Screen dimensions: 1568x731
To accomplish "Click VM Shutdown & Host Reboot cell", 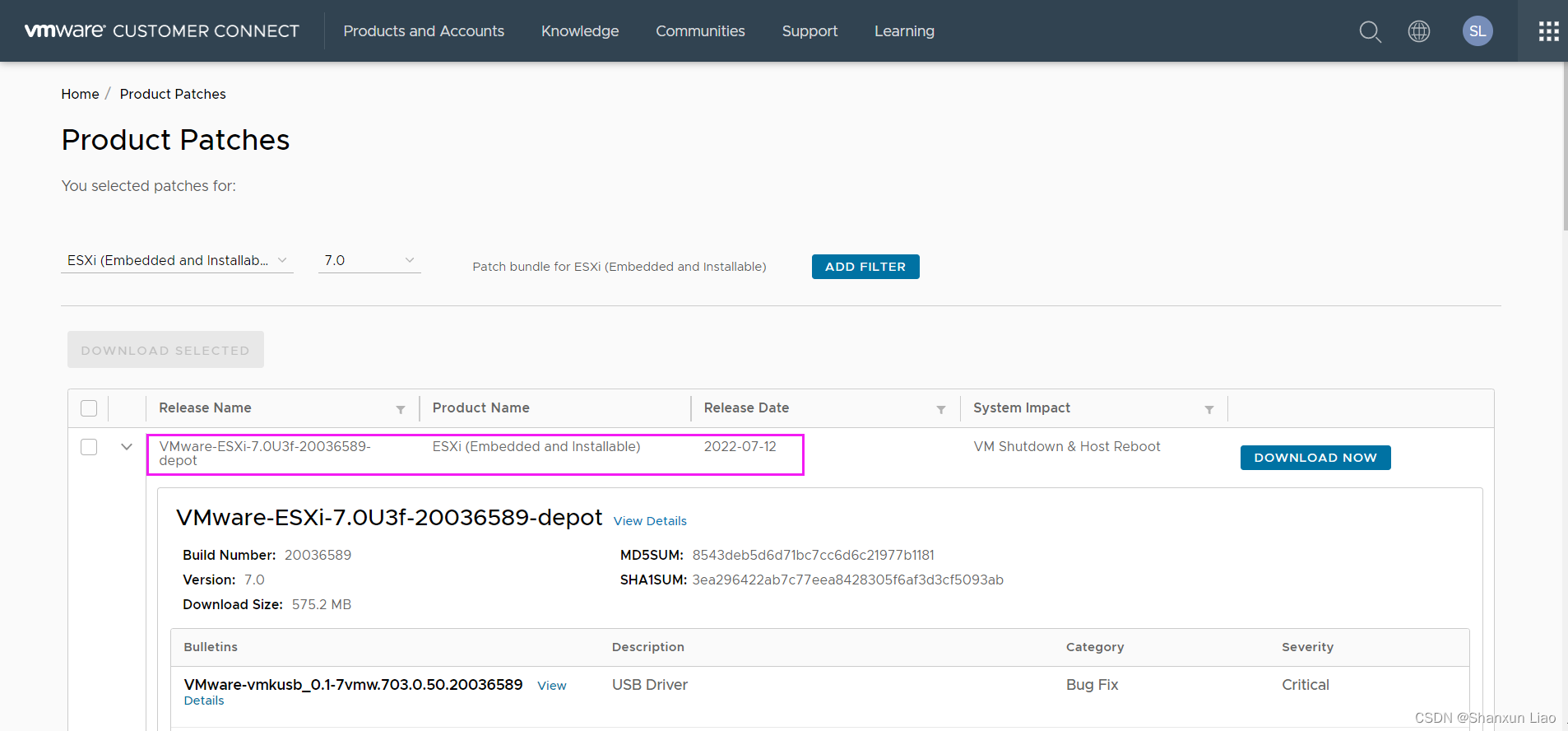I will point(1067,446).
